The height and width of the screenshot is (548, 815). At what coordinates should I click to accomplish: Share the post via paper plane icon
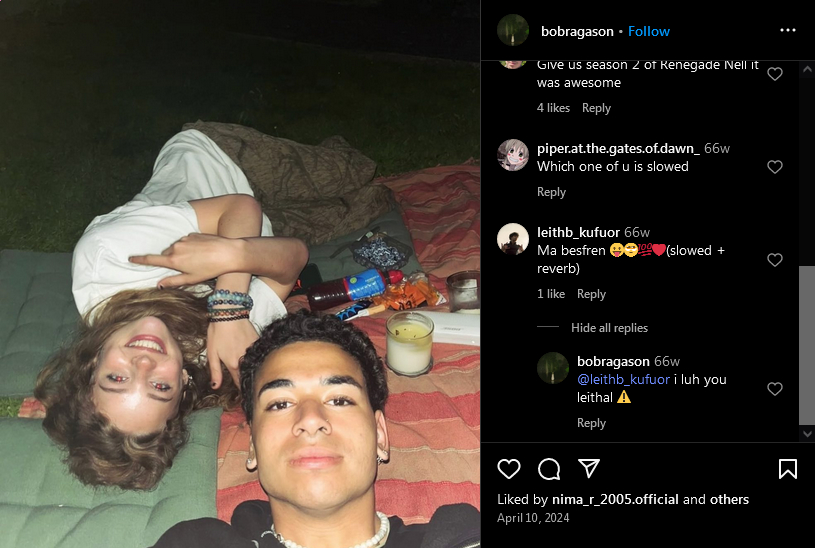click(589, 468)
